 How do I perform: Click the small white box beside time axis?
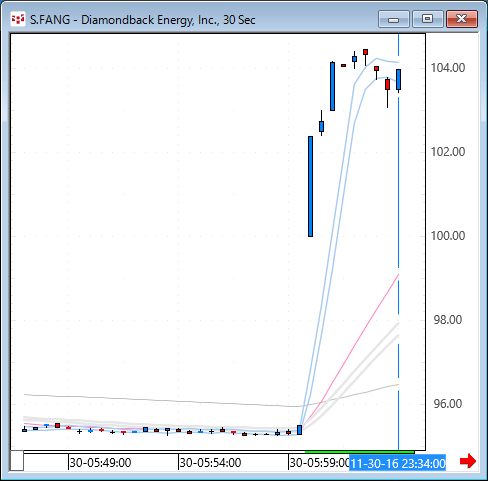point(17,460)
